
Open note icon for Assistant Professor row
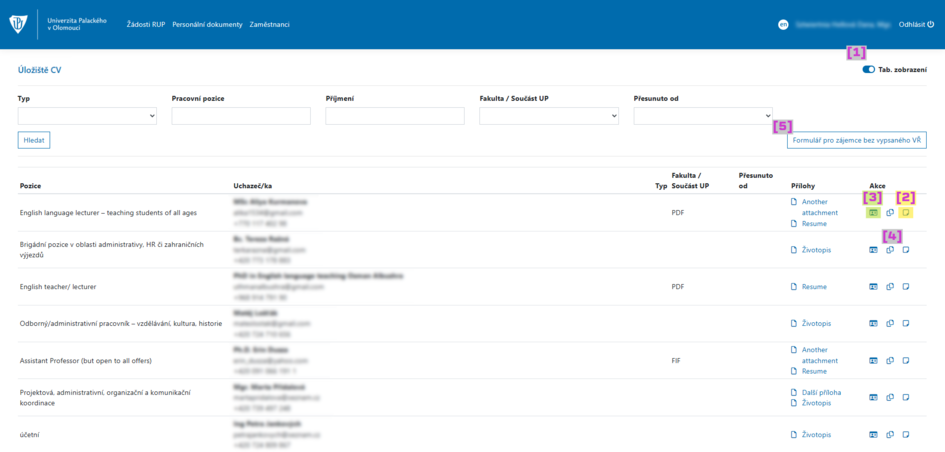click(905, 360)
